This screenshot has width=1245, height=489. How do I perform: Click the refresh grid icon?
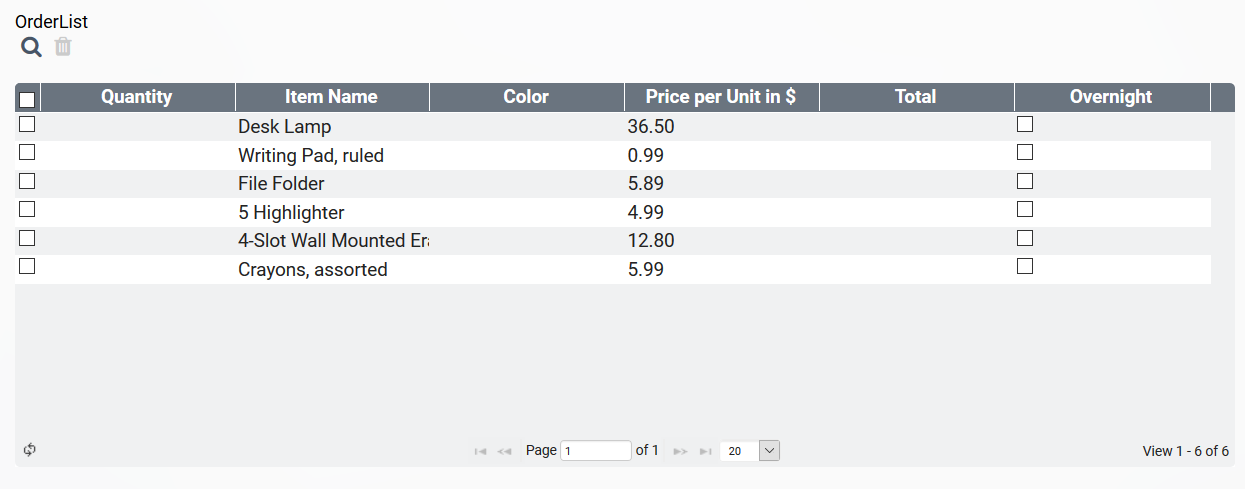point(30,450)
